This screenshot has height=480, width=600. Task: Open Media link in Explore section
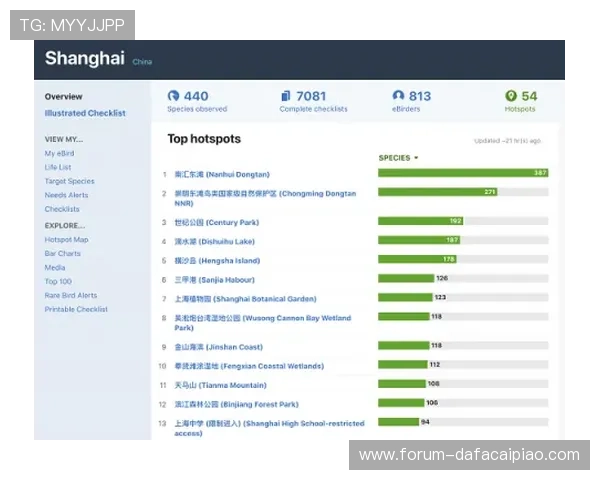pos(55,268)
